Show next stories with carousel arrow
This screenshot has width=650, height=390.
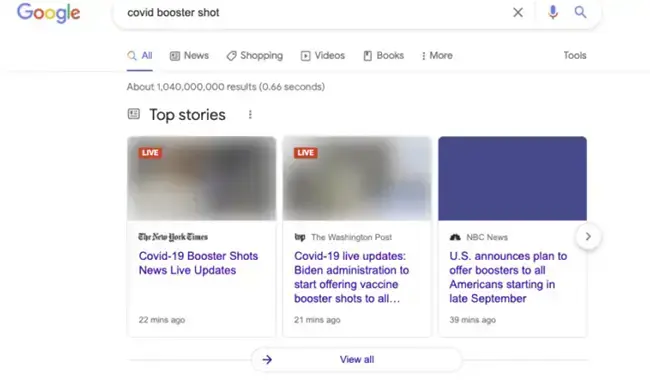588,237
